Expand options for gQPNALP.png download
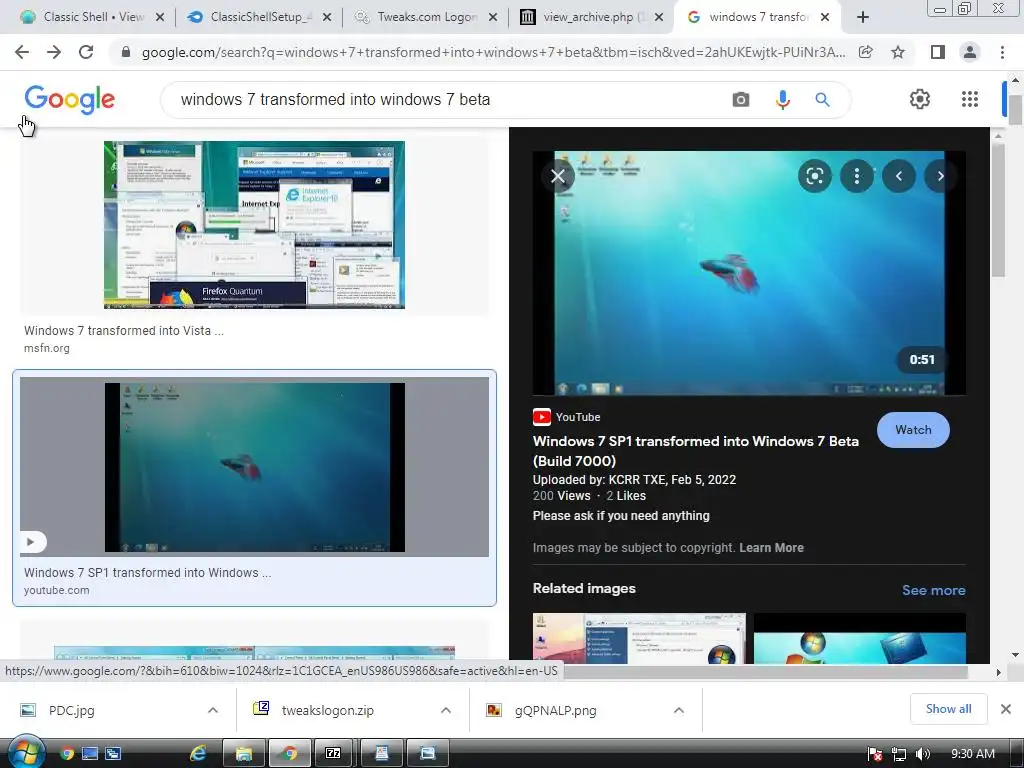This screenshot has width=1024, height=768. pos(679,710)
